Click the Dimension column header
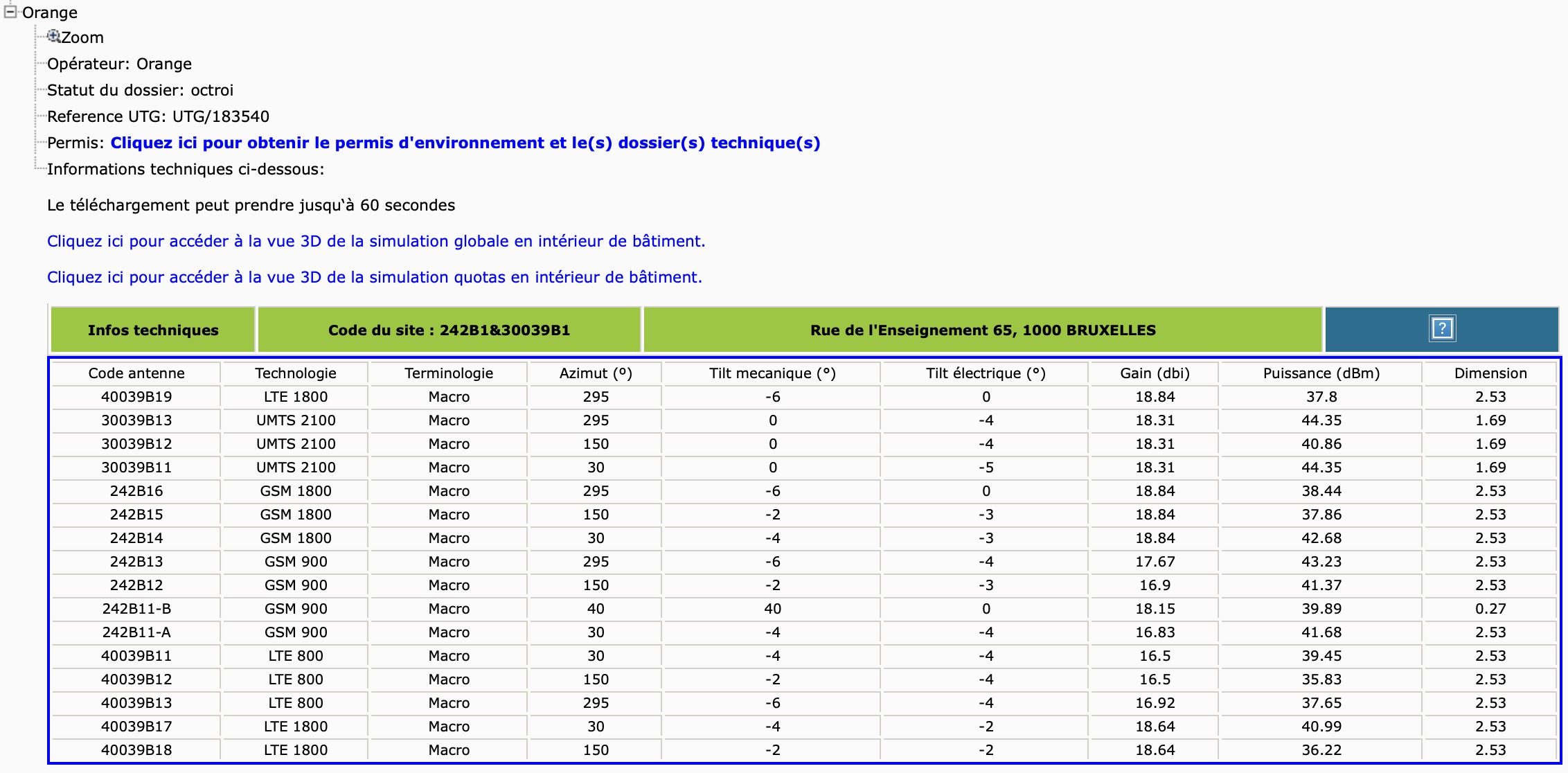 tap(1490, 373)
